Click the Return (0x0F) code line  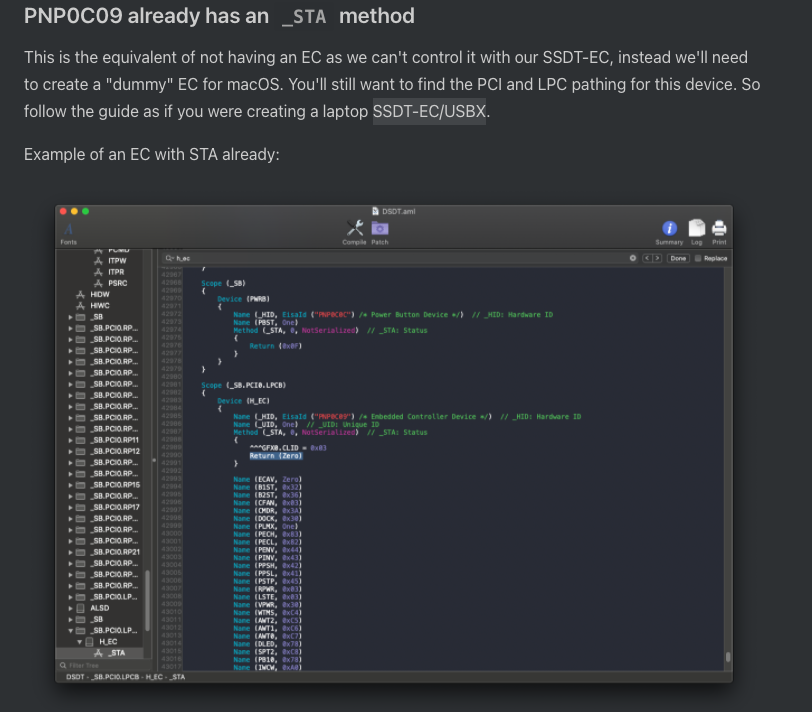click(275, 346)
